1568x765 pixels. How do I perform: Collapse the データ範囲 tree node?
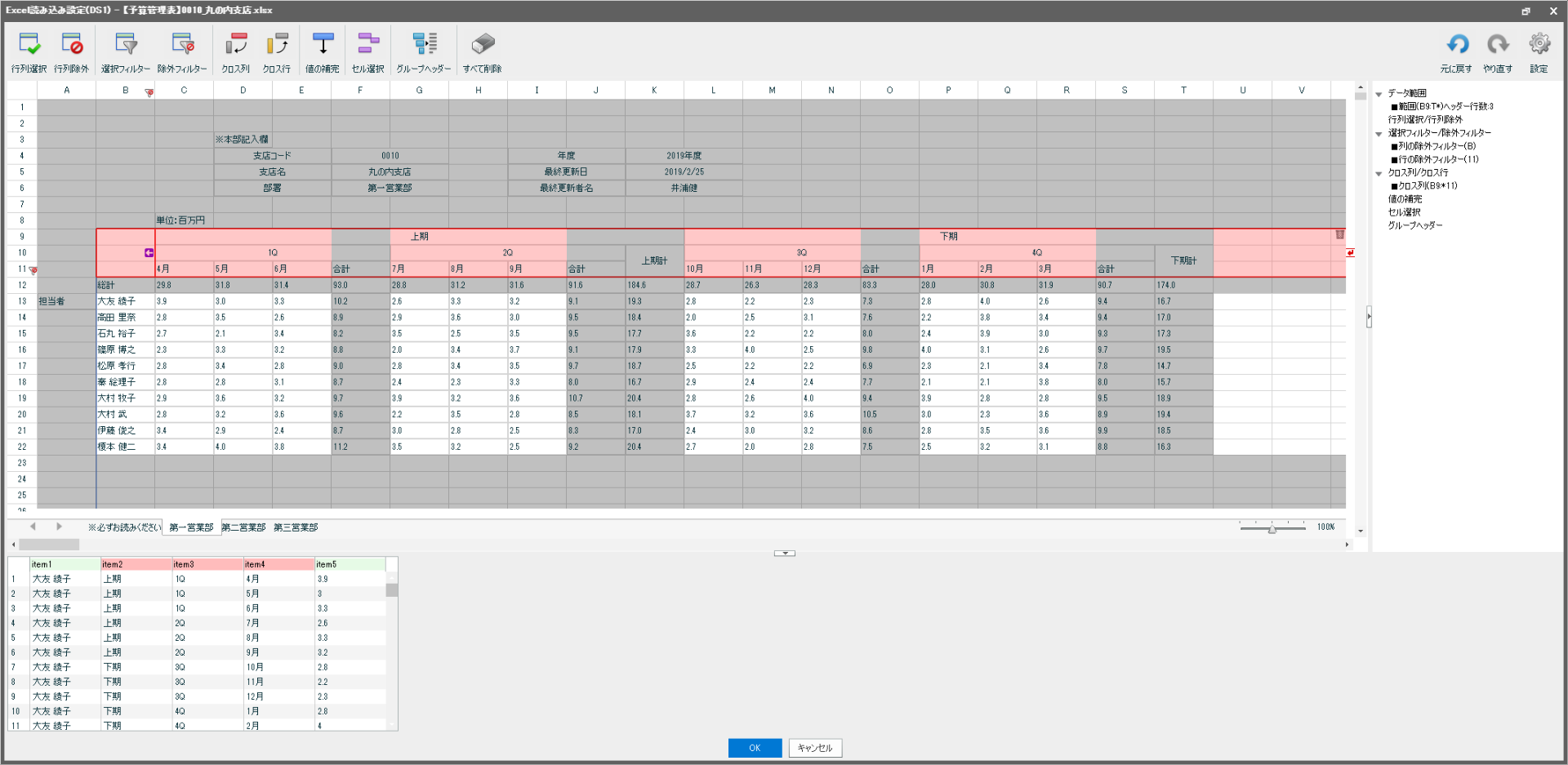pos(1379,92)
